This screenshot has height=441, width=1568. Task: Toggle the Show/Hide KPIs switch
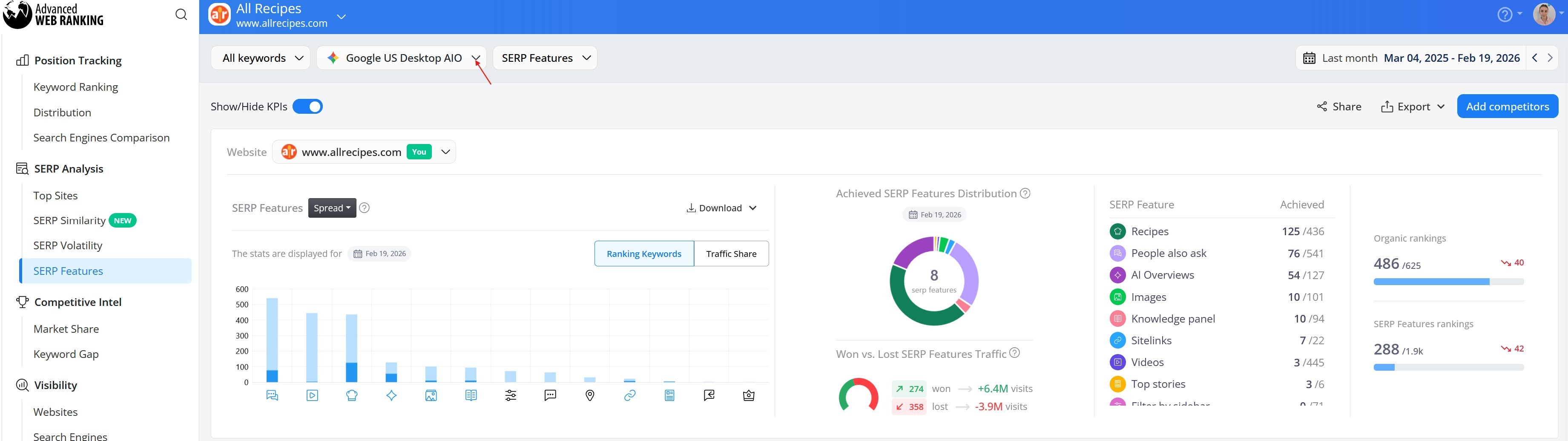[x=307, y=107]
